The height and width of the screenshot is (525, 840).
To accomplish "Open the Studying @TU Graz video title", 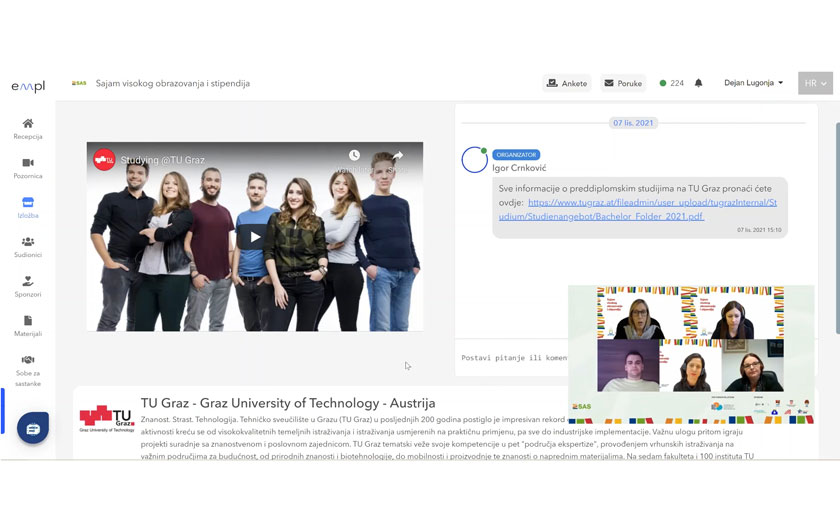I will (x=162, y=160).
